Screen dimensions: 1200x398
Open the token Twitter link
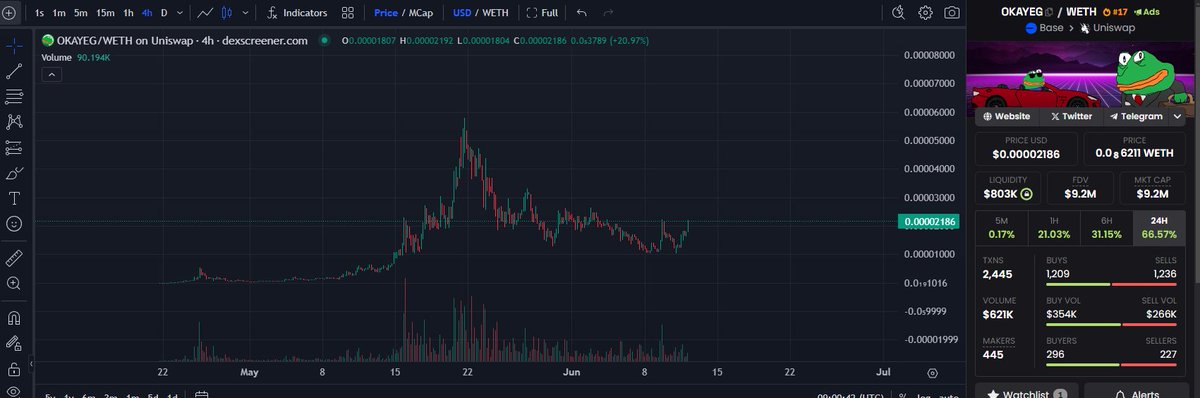[x=1071, y=116]
